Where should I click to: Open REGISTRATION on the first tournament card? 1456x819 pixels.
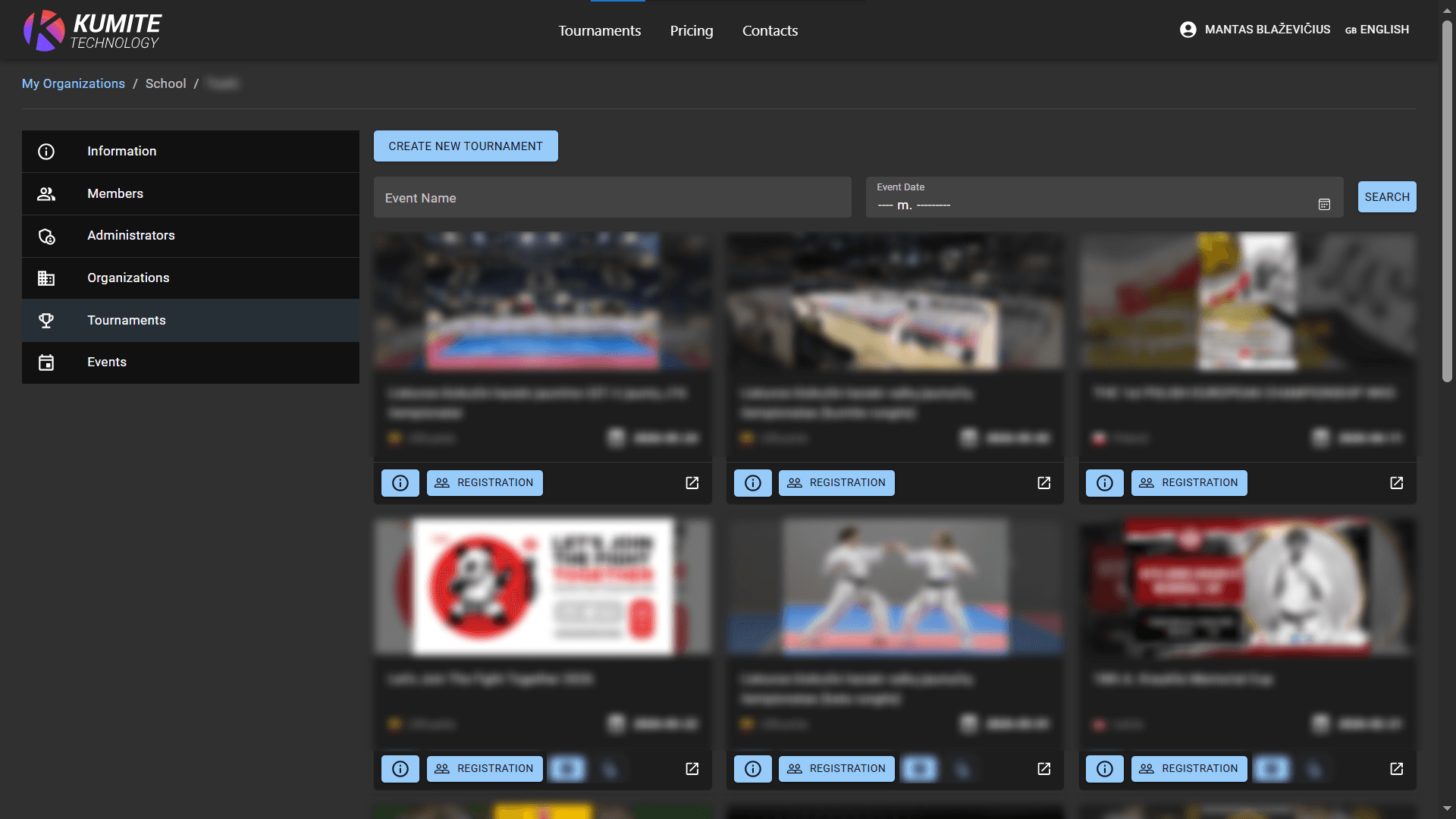(x=485, y=482)
